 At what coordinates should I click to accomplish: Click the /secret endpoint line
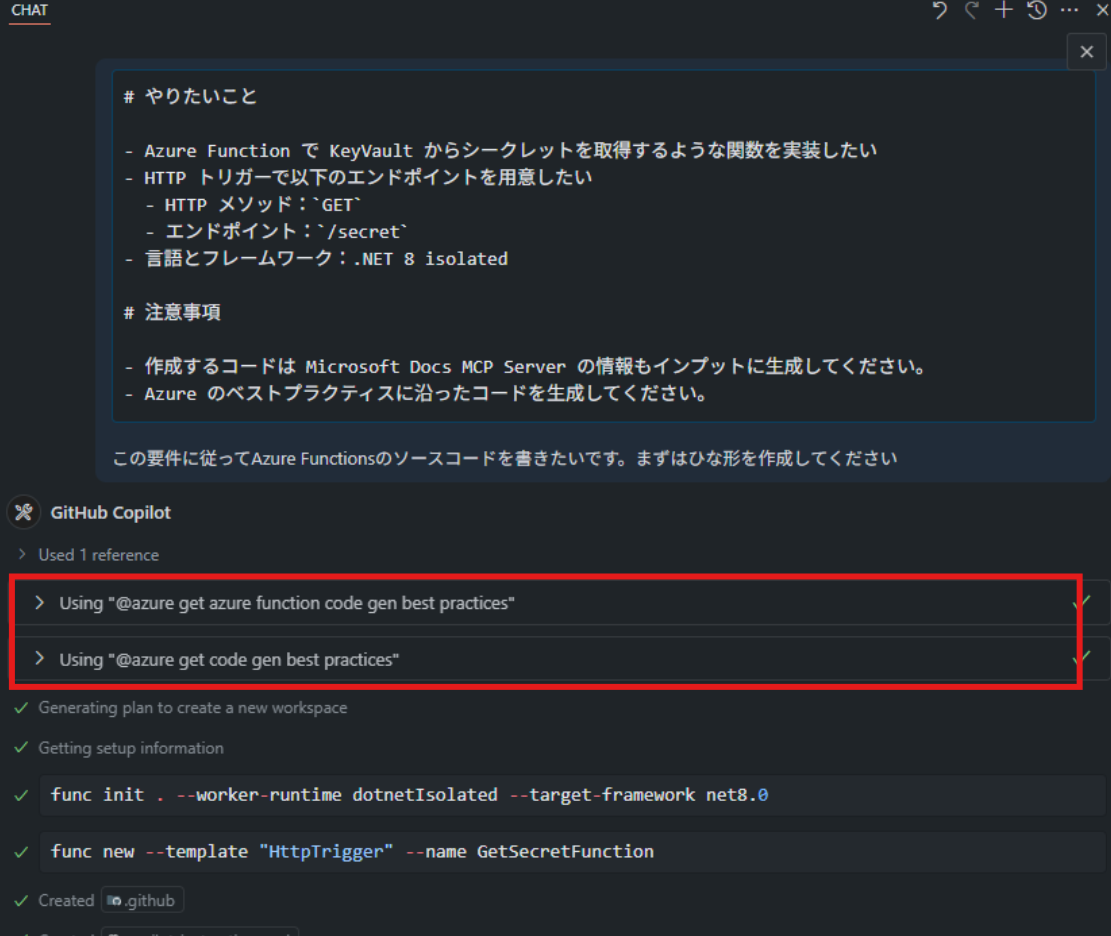(276, 232)
